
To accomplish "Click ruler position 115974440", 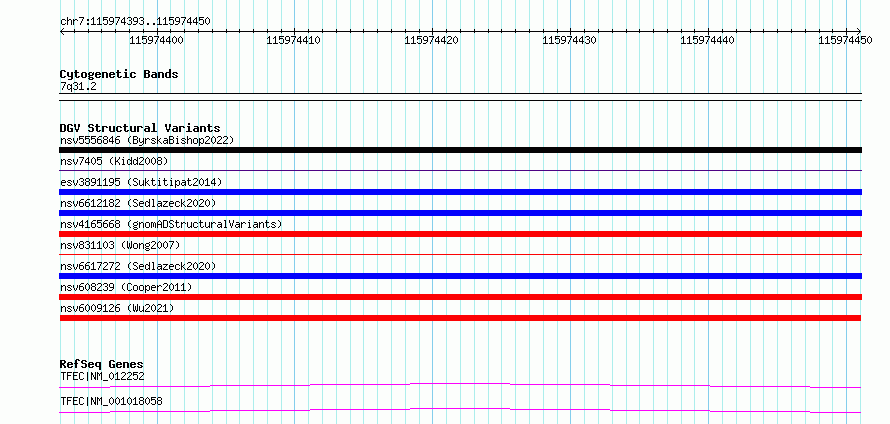I will pos(707,40).
